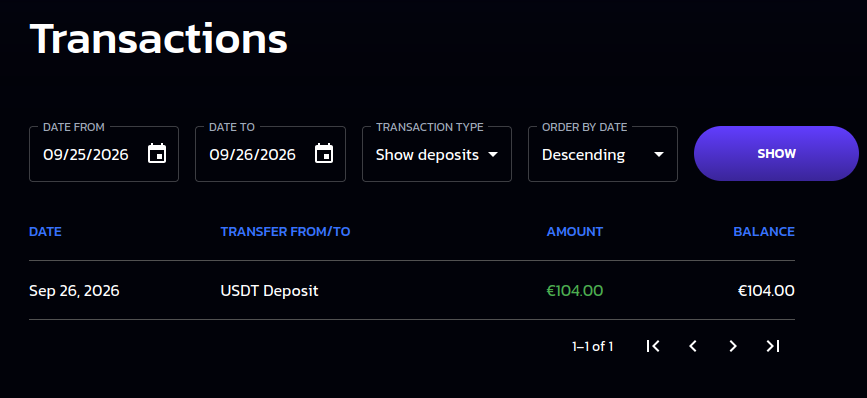867x398 pixels.
Task: Click the TRANSFER FROM/TO column header
Action: 285,232
